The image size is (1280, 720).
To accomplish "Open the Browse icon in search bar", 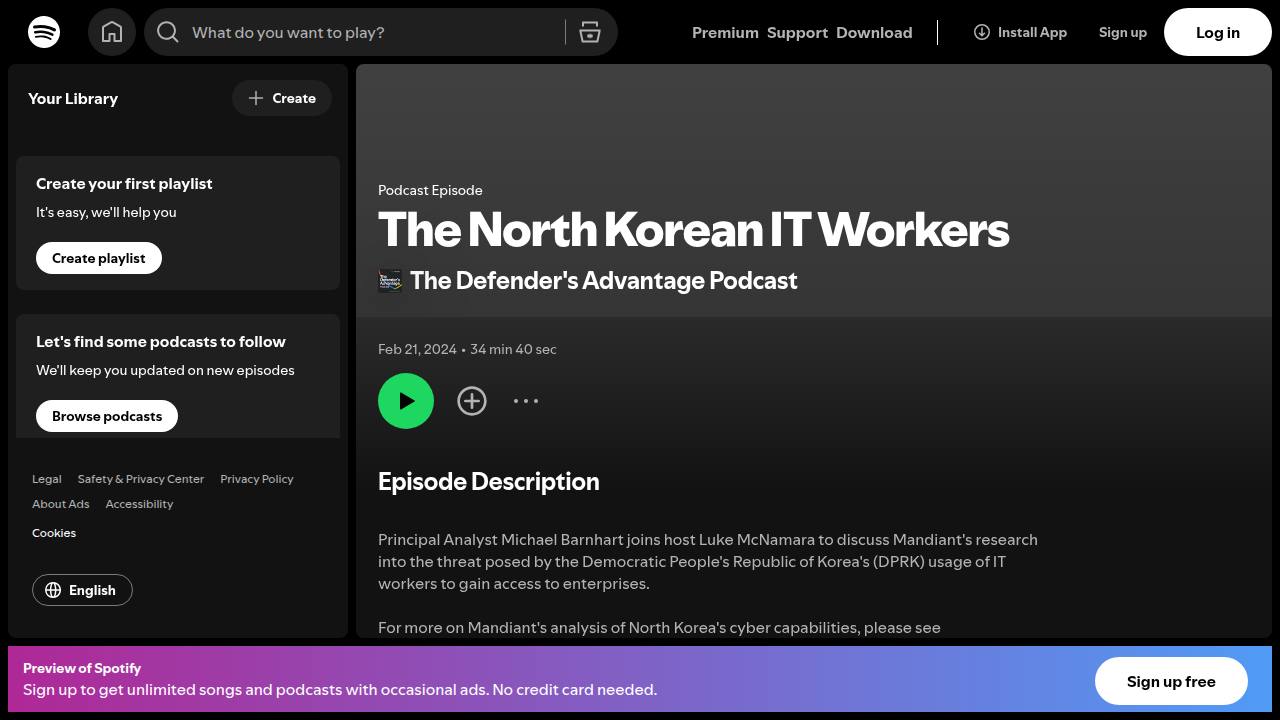I will coord(590,32).
